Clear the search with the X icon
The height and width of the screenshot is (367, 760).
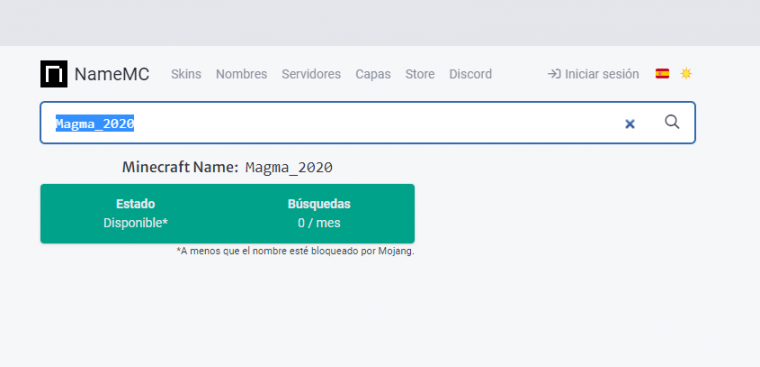tap(630, 124)
